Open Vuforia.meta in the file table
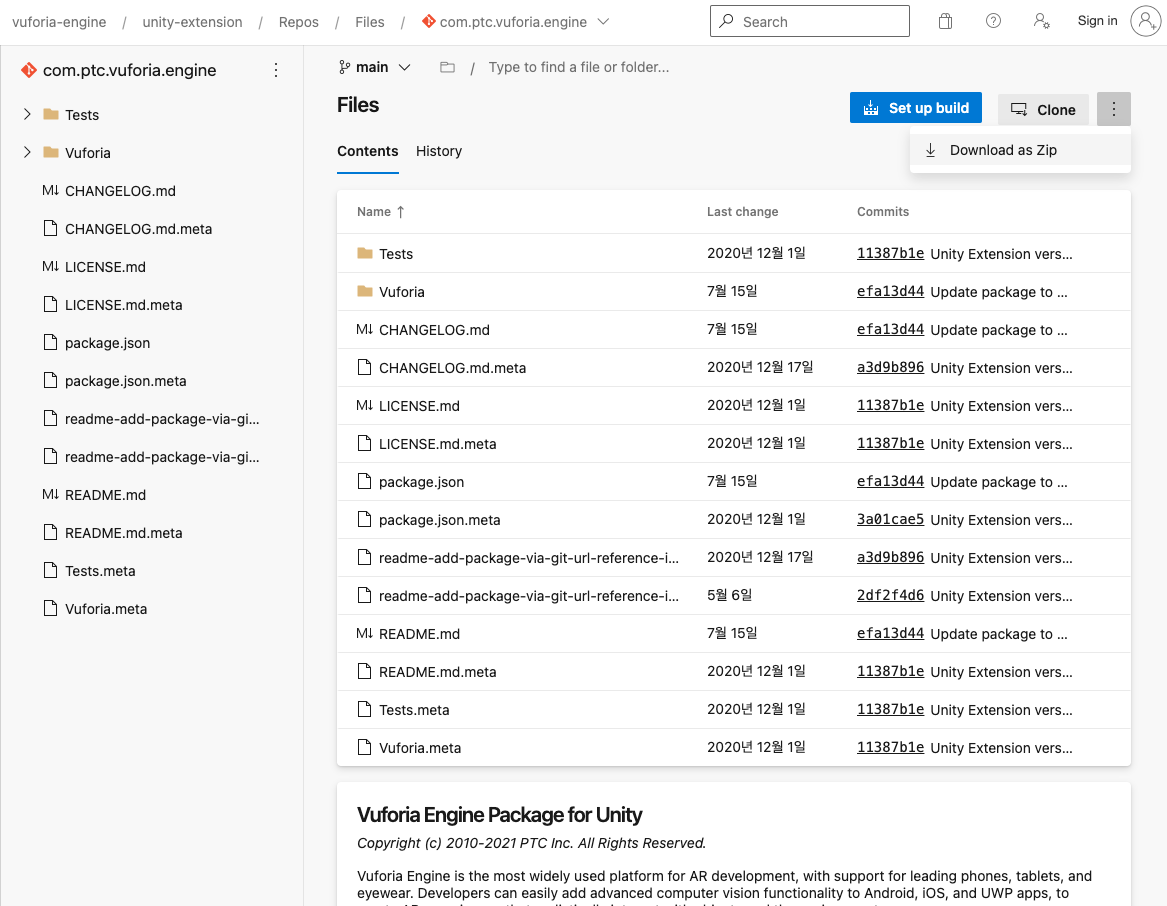Screen dimensions: 1167x906 click(420, 747)
